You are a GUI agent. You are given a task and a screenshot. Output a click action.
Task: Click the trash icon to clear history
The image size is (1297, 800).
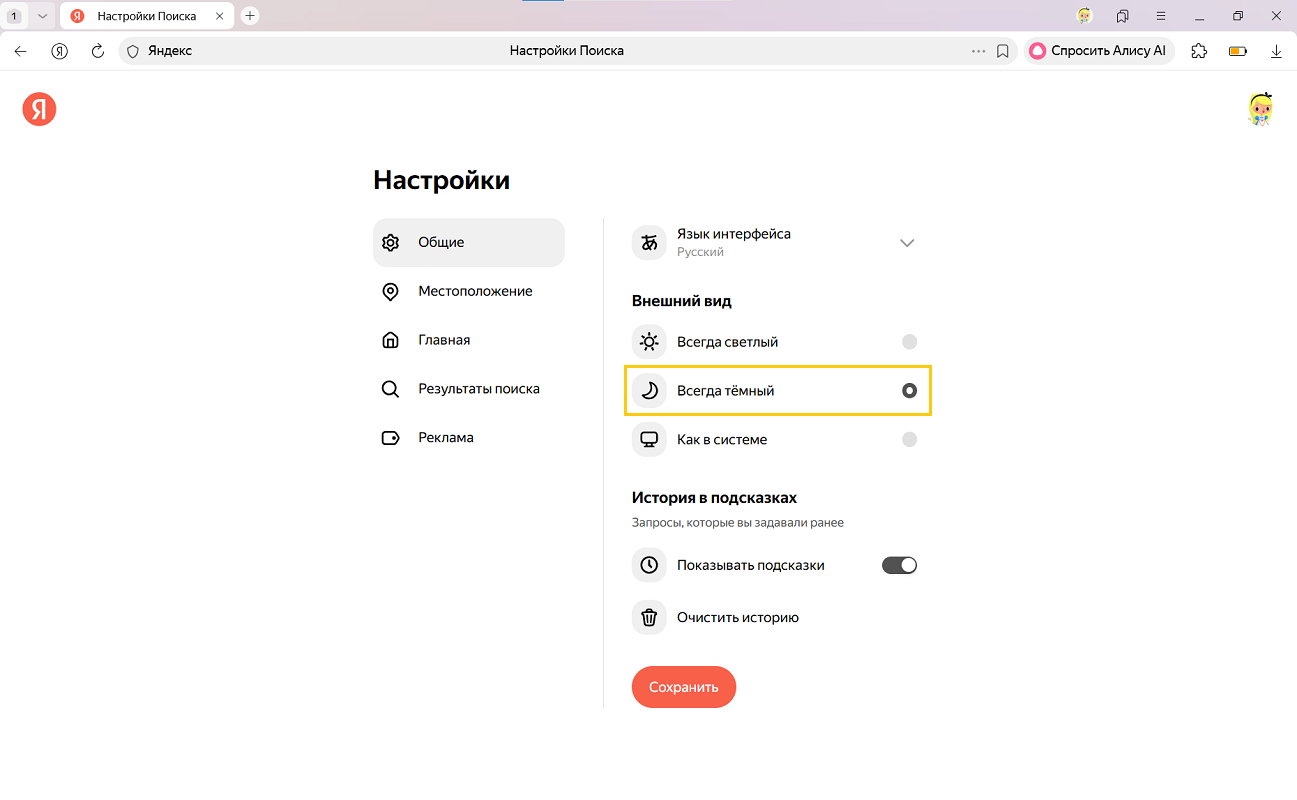[x=649, y=617]
